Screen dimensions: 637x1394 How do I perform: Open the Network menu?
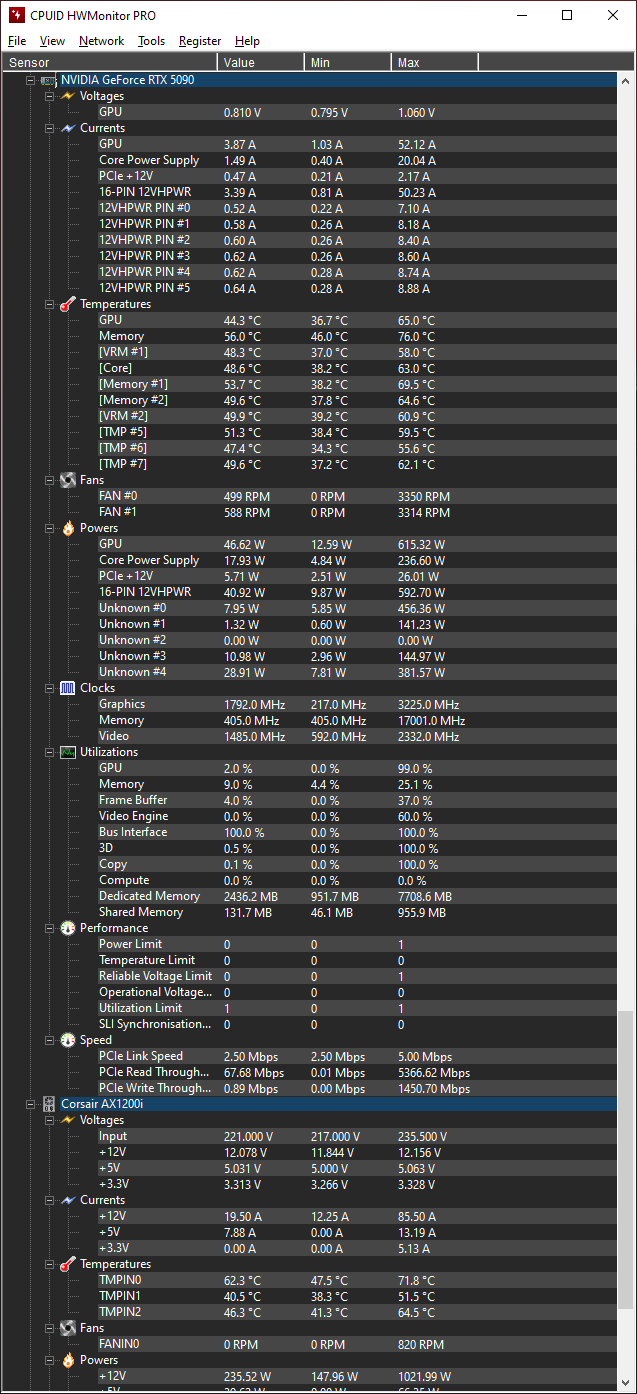pyautogui.click(x=101, y=41)
